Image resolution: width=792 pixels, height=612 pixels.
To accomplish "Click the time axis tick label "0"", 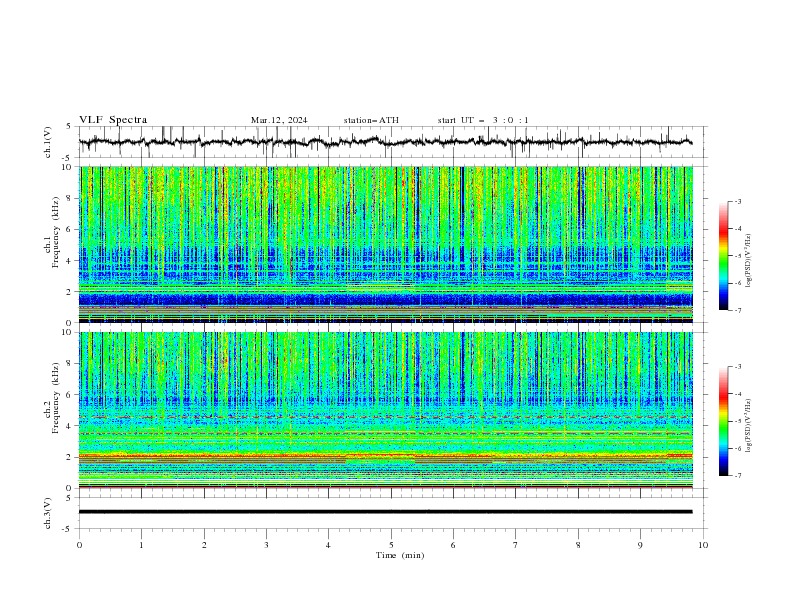I will [79, 545].
